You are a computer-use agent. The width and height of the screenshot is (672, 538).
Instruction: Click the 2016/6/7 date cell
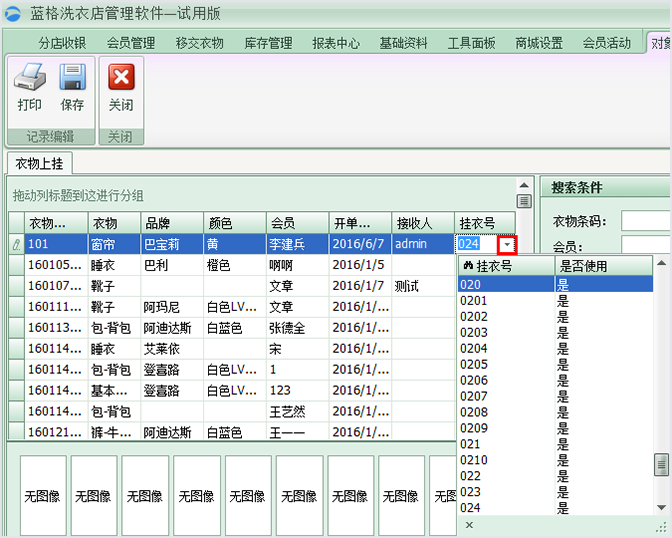click(x=358, y=244)
